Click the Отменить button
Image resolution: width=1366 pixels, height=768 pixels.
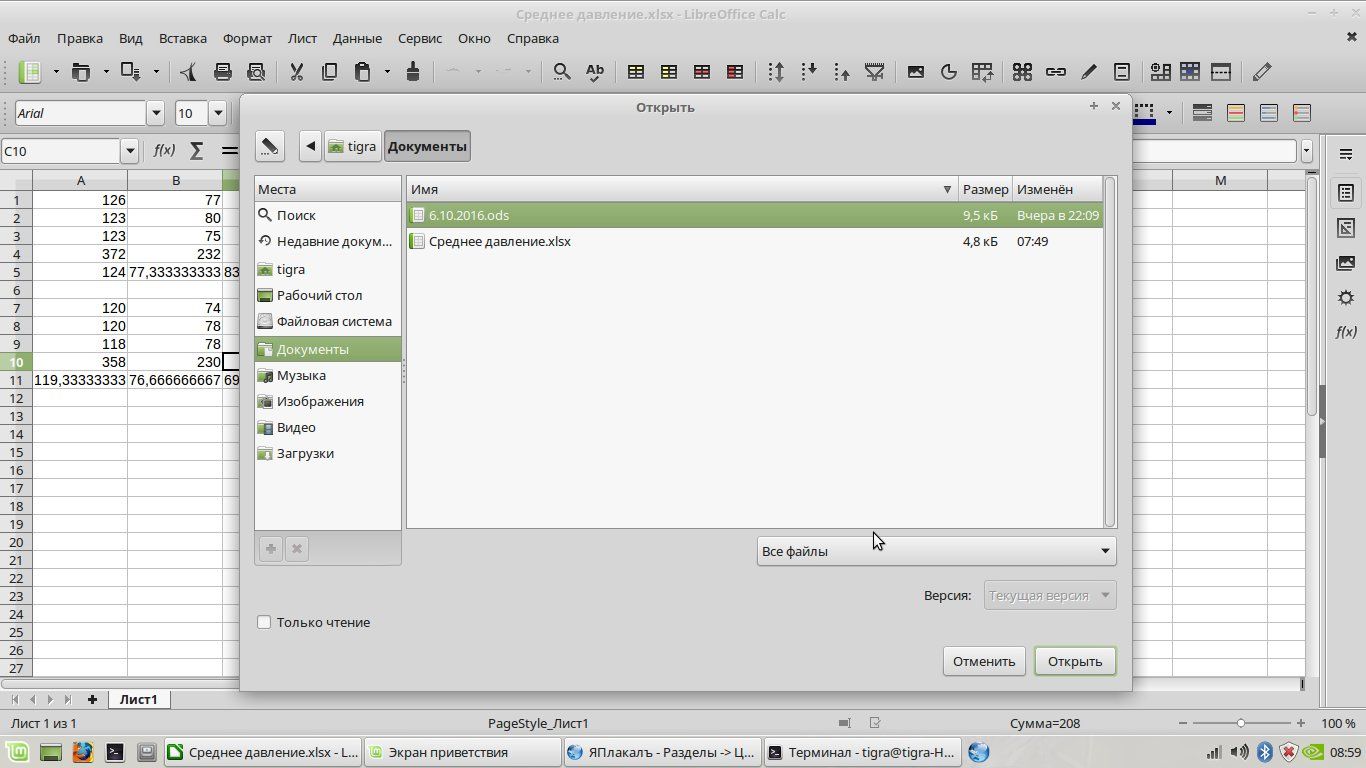click(984, 661)
